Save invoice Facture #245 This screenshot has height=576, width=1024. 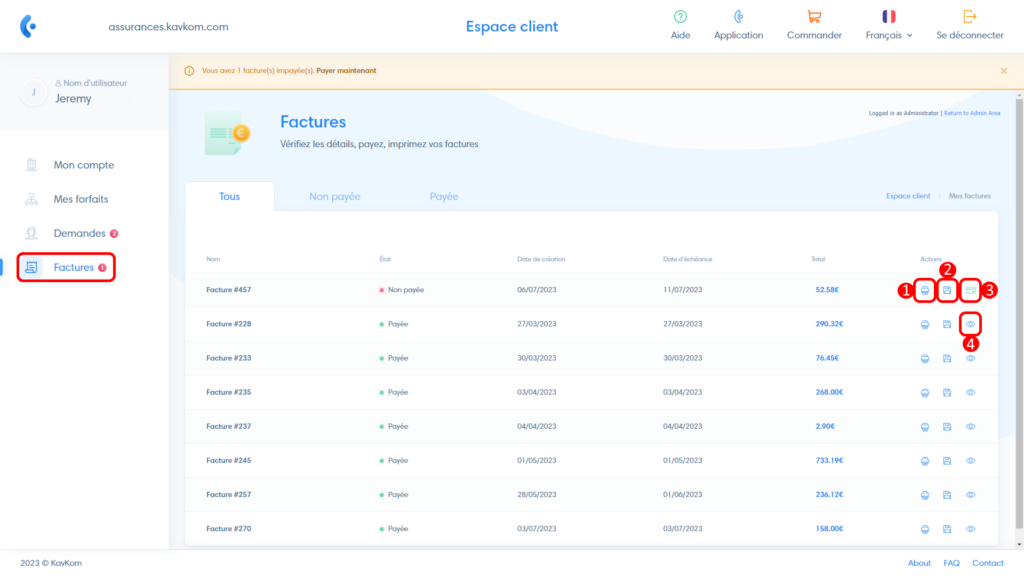point(947,460)
